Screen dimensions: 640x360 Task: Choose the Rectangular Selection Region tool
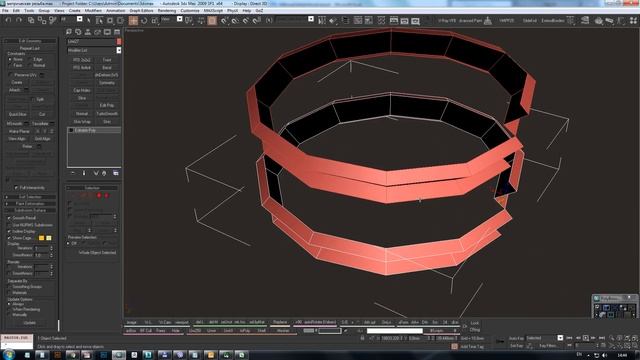point(110,20)
